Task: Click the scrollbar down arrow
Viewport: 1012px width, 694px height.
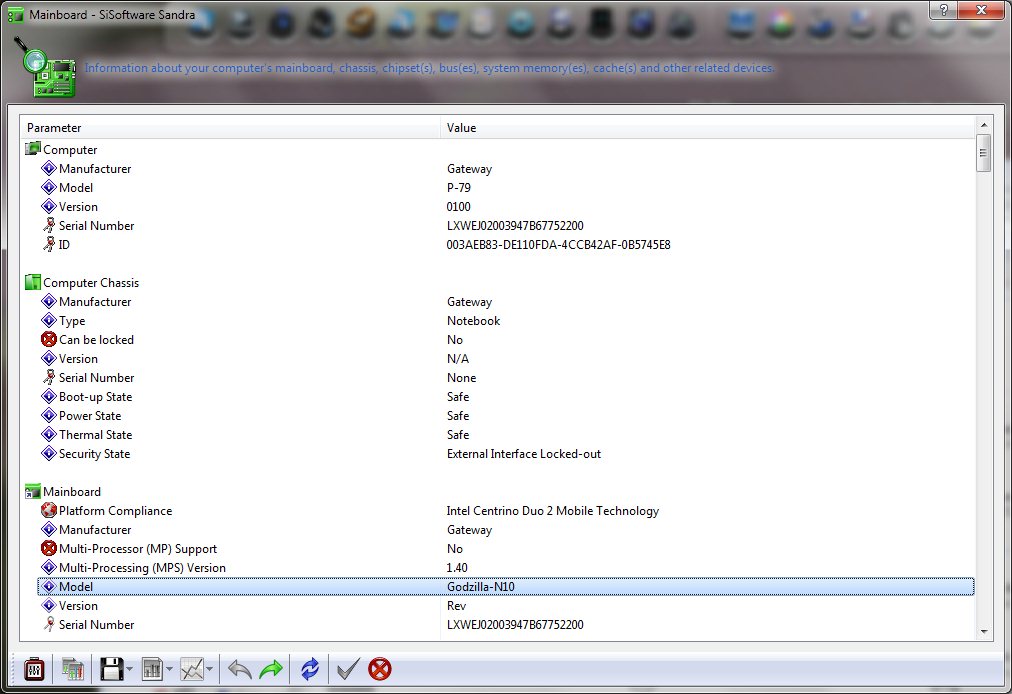Action: click(x=984, y=631)
